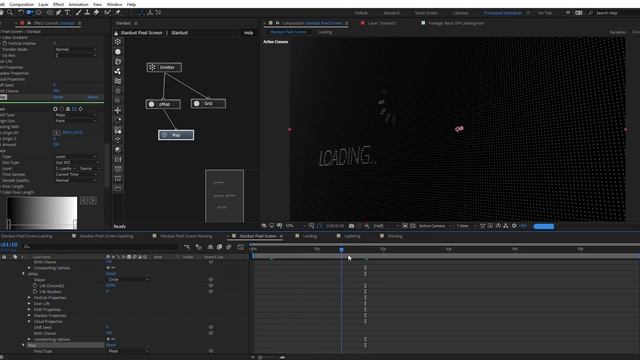Viewport: 640px width, 360px height.
Task: Open the Sample Quality dropdown
Action: pyautogui.click(x=76, y=180)
